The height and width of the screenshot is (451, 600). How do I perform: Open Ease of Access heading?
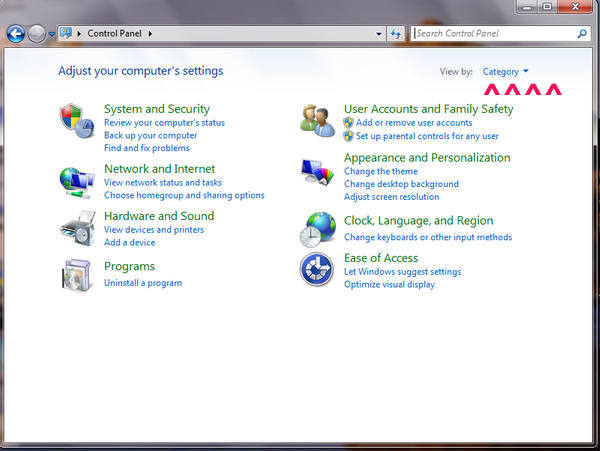pyautogui.click(x=381, y=258)
